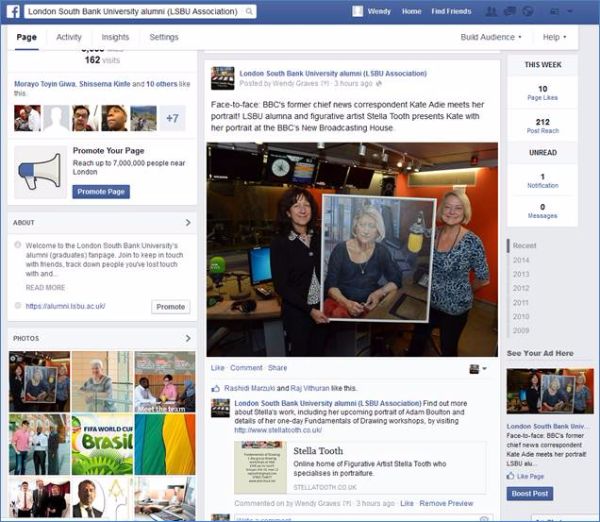
Task: Open the 0 Messages unread item
Action: click(x=542, y=211)
